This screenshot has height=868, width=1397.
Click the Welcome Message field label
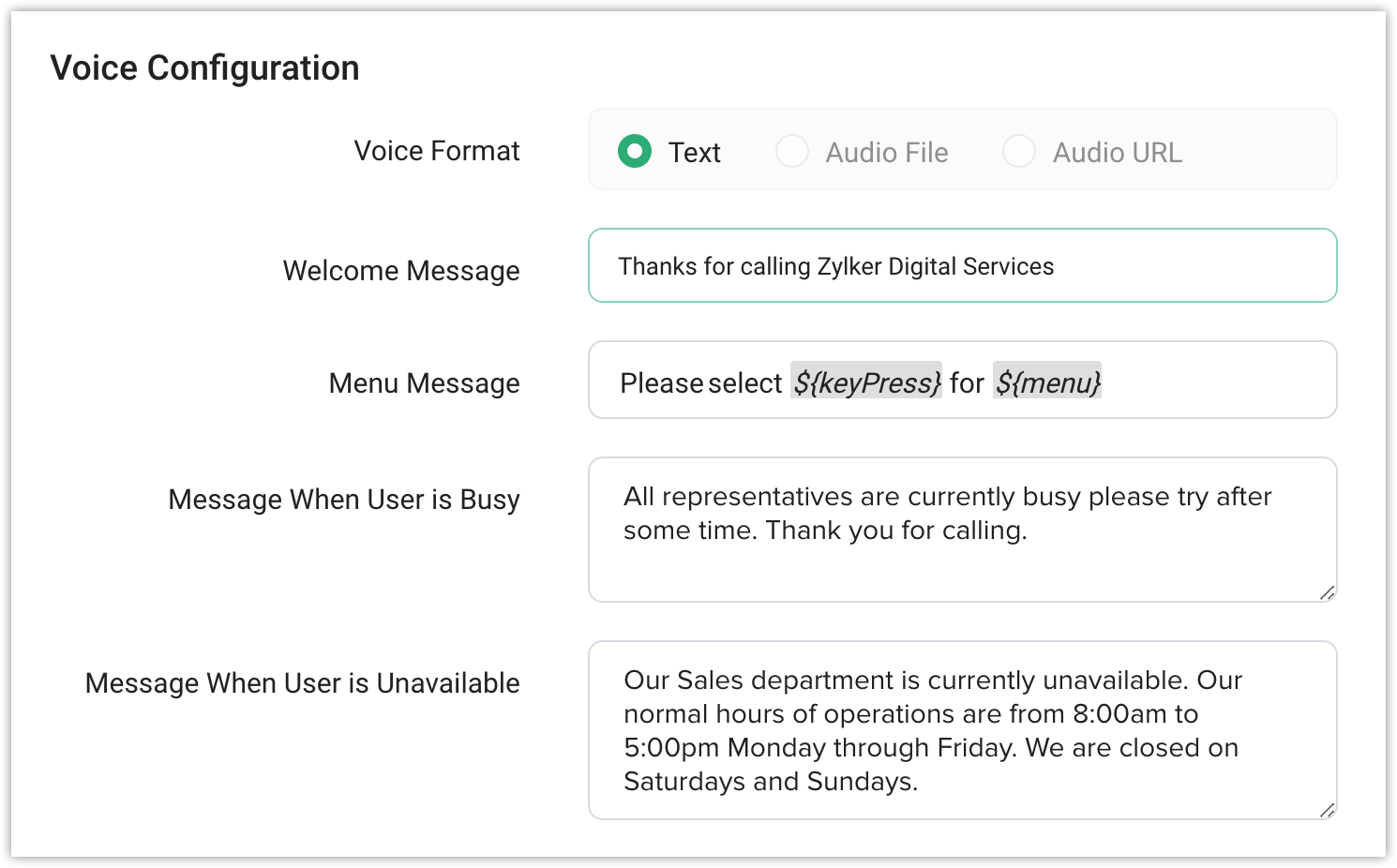(x=401, y=271)
